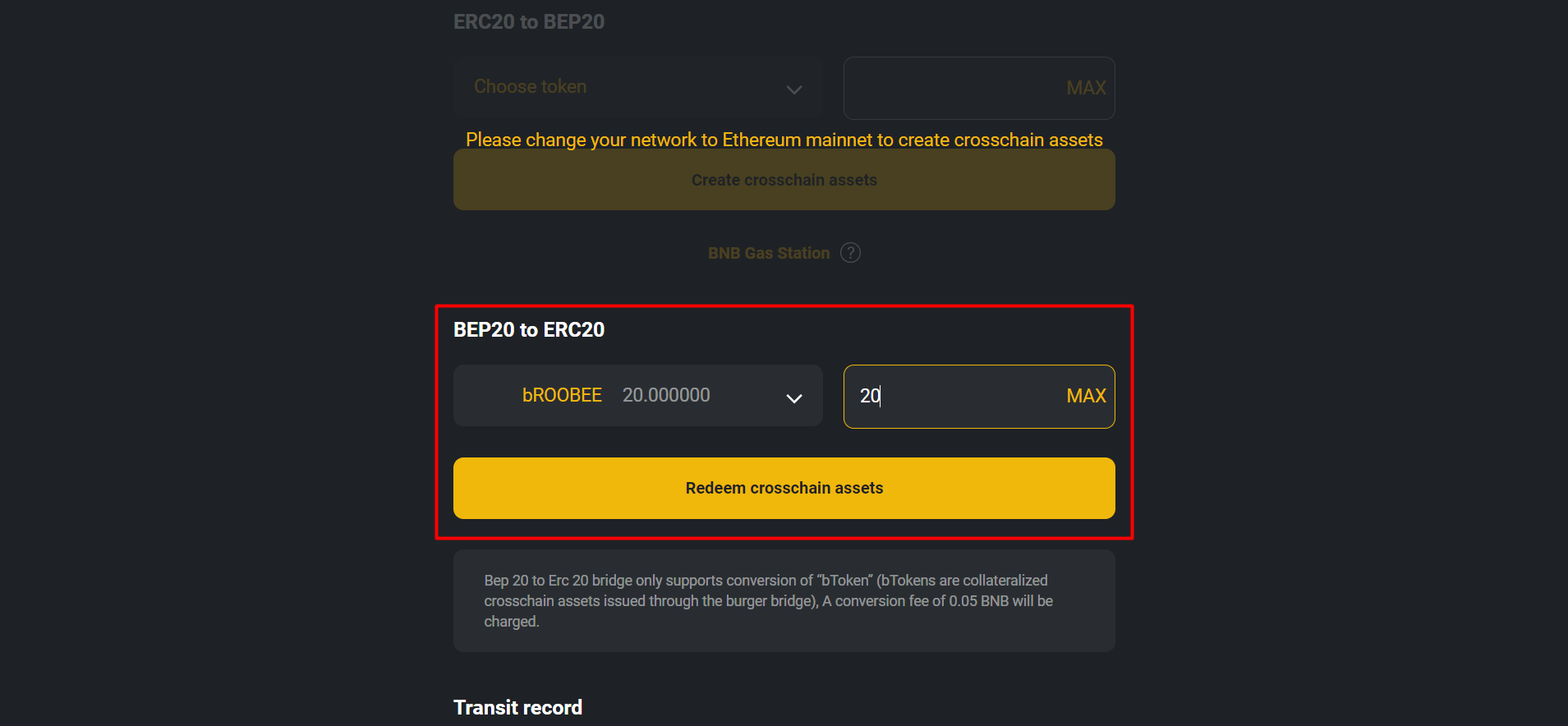1568x726 pixels.
Task: Click MAX in the BEP20 amount field
Action: 1086,396
